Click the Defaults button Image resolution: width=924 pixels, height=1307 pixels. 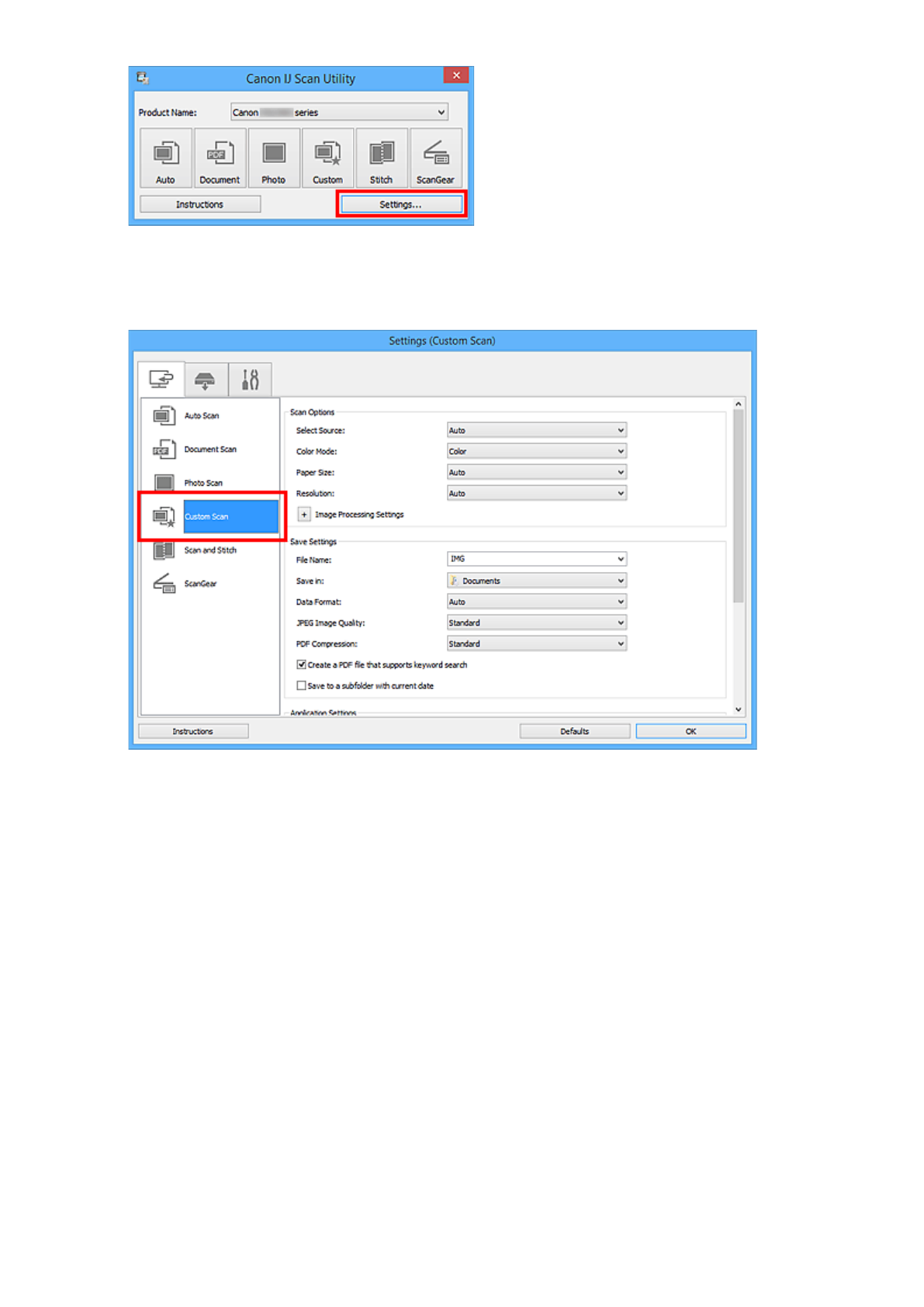click(x=574, y=731)
